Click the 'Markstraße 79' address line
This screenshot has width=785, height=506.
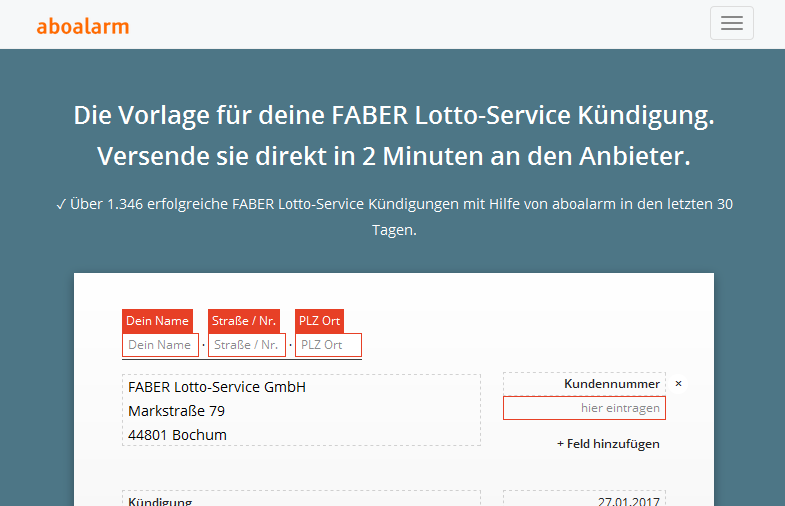point(176,411)
